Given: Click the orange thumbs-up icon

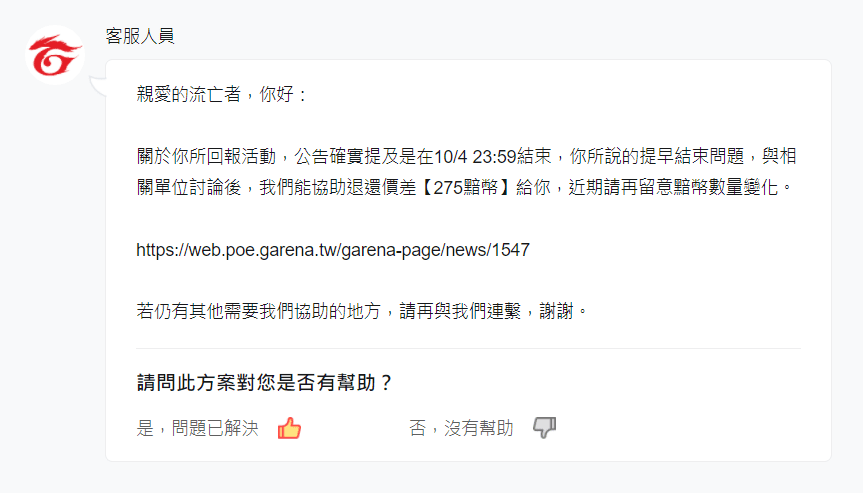Looking at the screenshot, I should point(289,428).
